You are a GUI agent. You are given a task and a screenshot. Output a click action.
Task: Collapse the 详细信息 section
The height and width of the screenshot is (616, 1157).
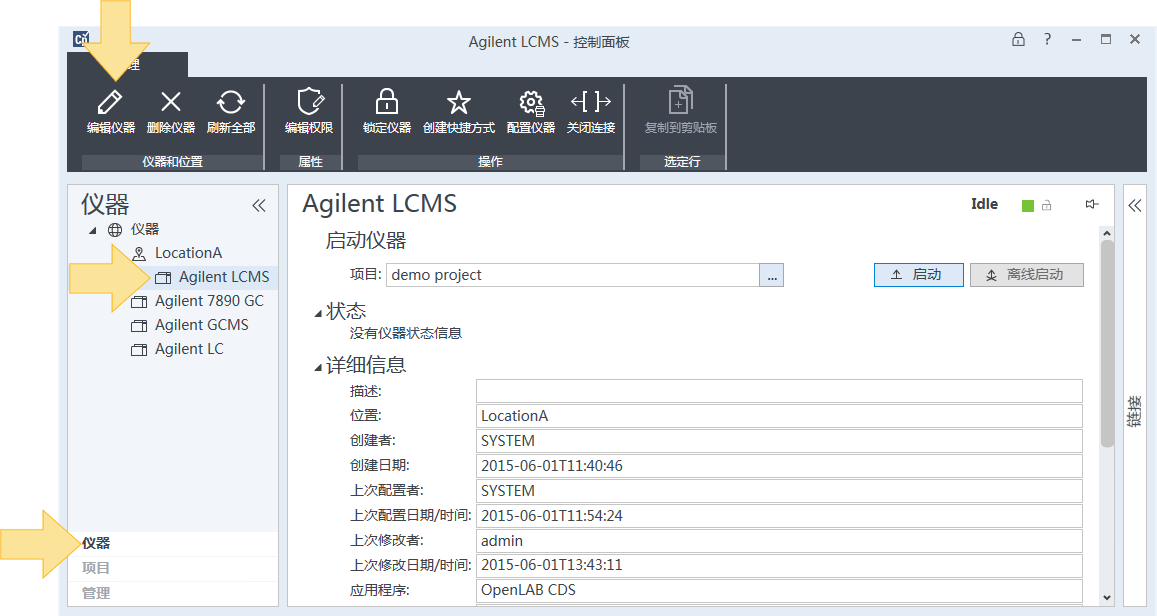pyautogui.click(x=319, y=367)
